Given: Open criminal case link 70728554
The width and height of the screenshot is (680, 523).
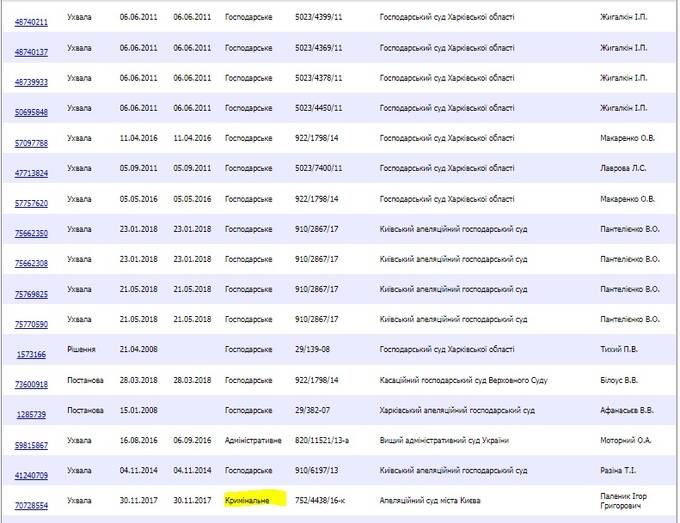Looking at the screenshot, I should 31,506.
